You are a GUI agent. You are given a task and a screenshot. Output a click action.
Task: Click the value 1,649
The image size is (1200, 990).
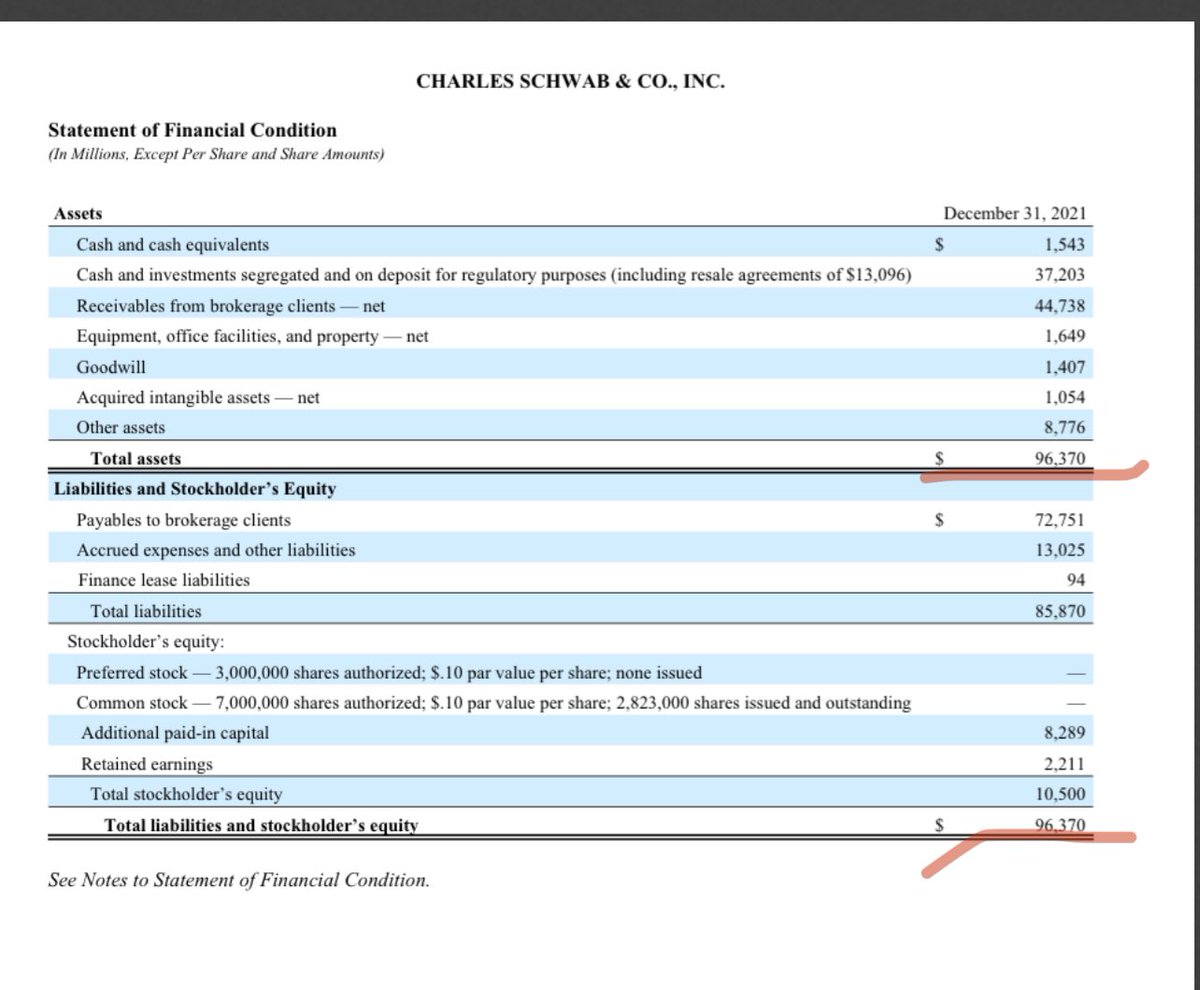tap(1064, 336)
